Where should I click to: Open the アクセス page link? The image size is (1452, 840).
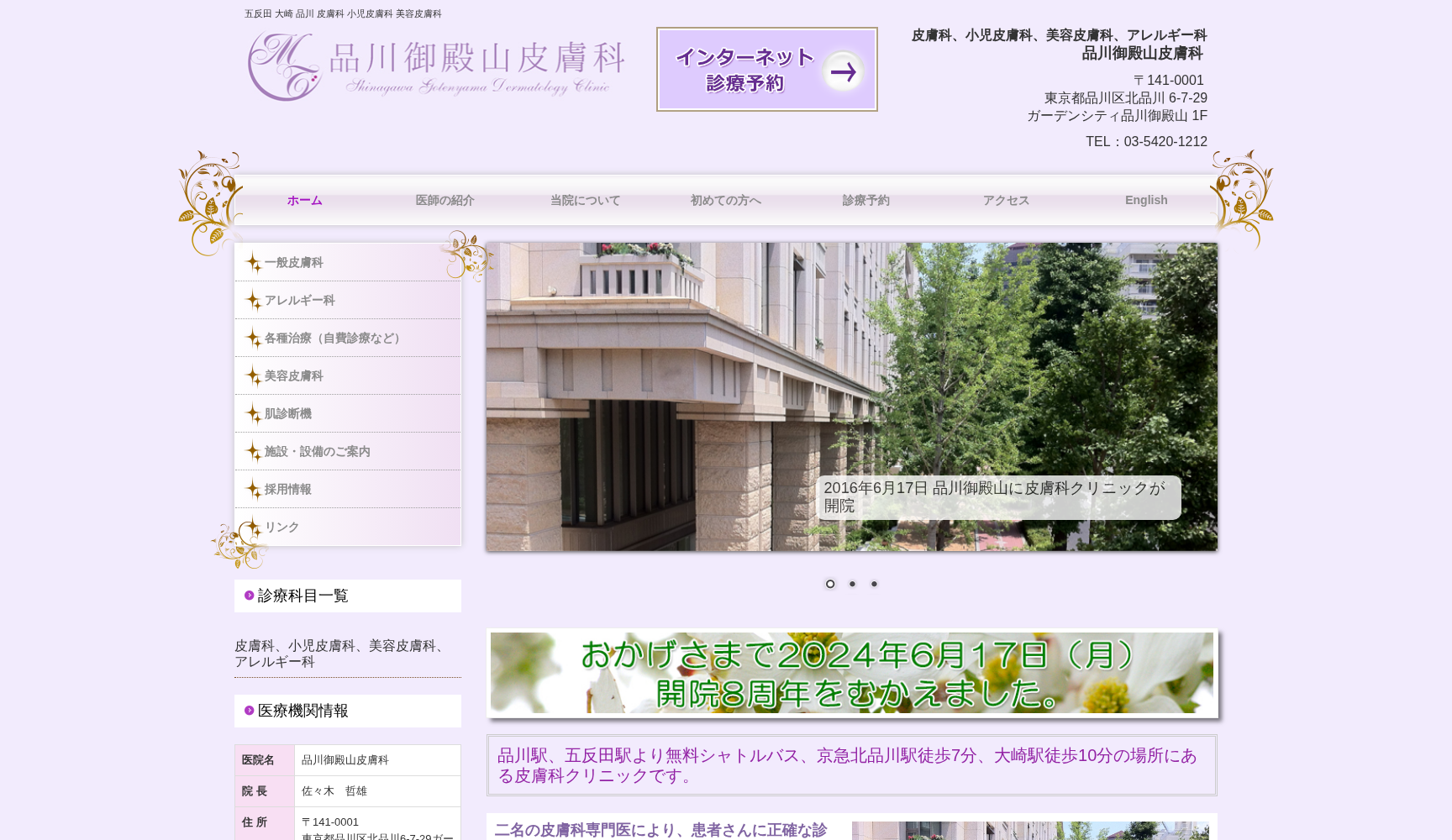click(1005, 200)
